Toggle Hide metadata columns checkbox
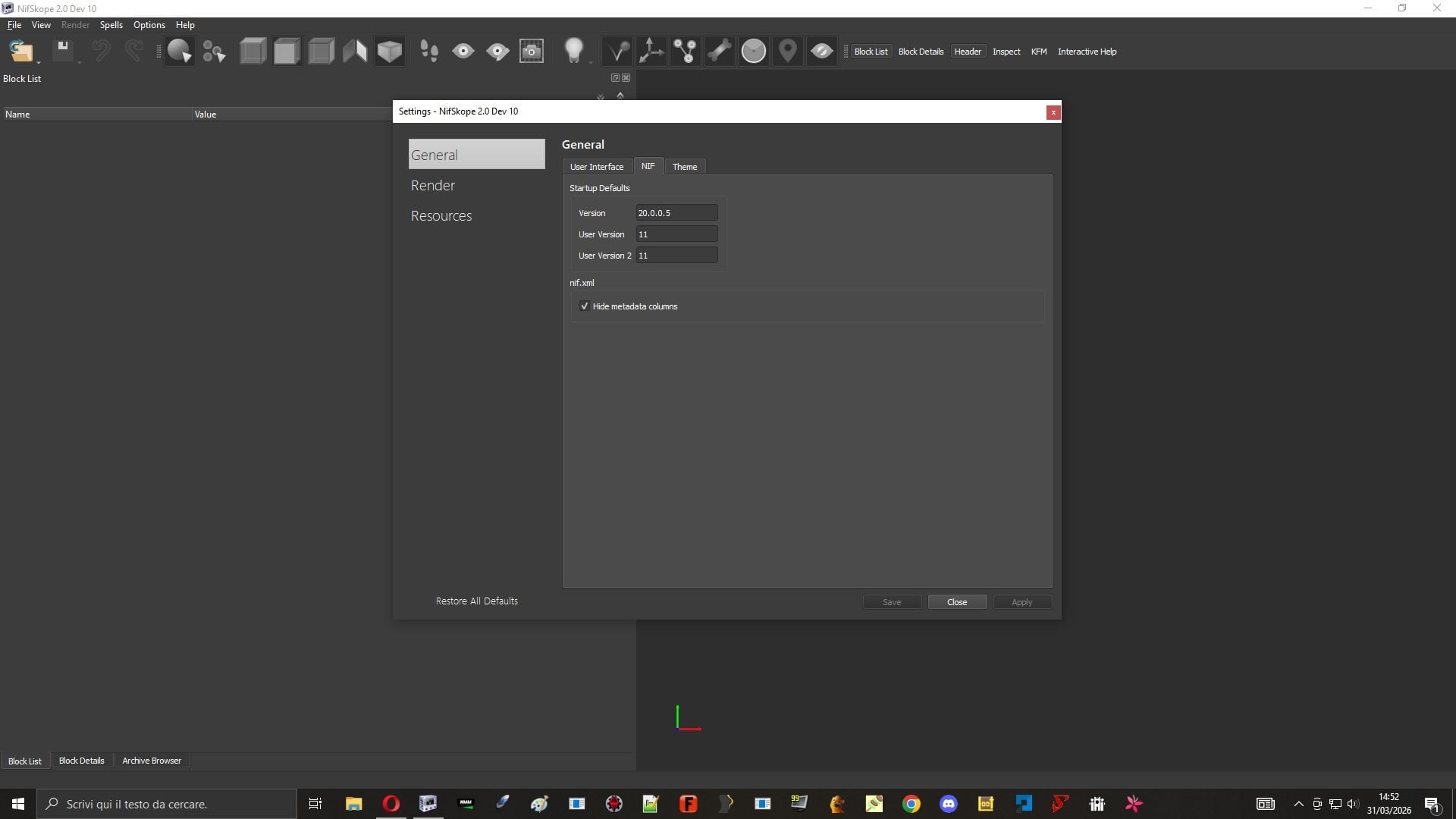The width and height of the screenshot is (1456, 819). point(585,306)
